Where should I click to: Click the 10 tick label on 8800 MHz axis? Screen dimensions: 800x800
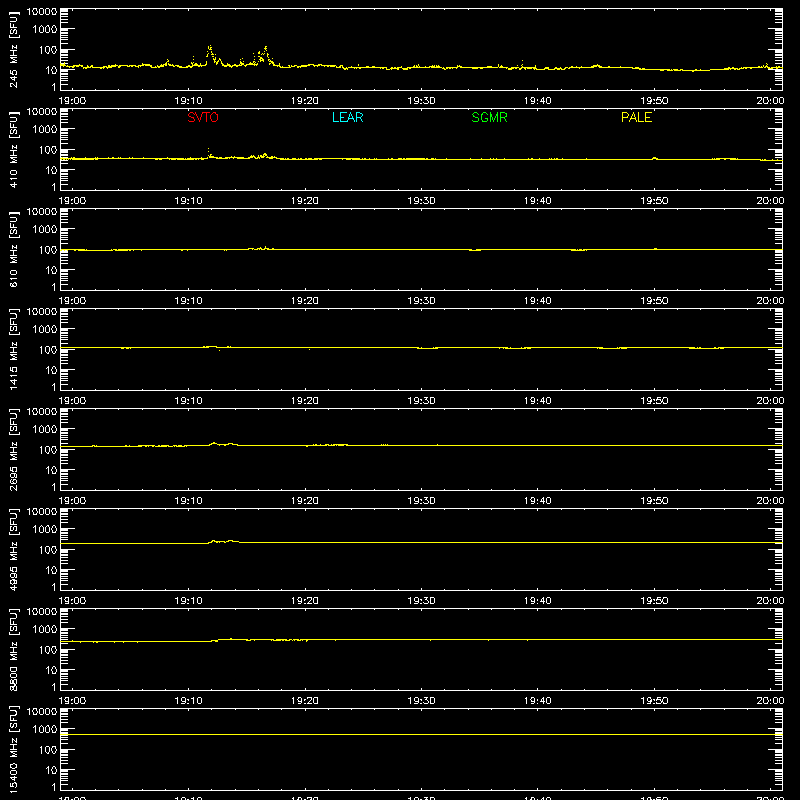(x=51, y=670)
